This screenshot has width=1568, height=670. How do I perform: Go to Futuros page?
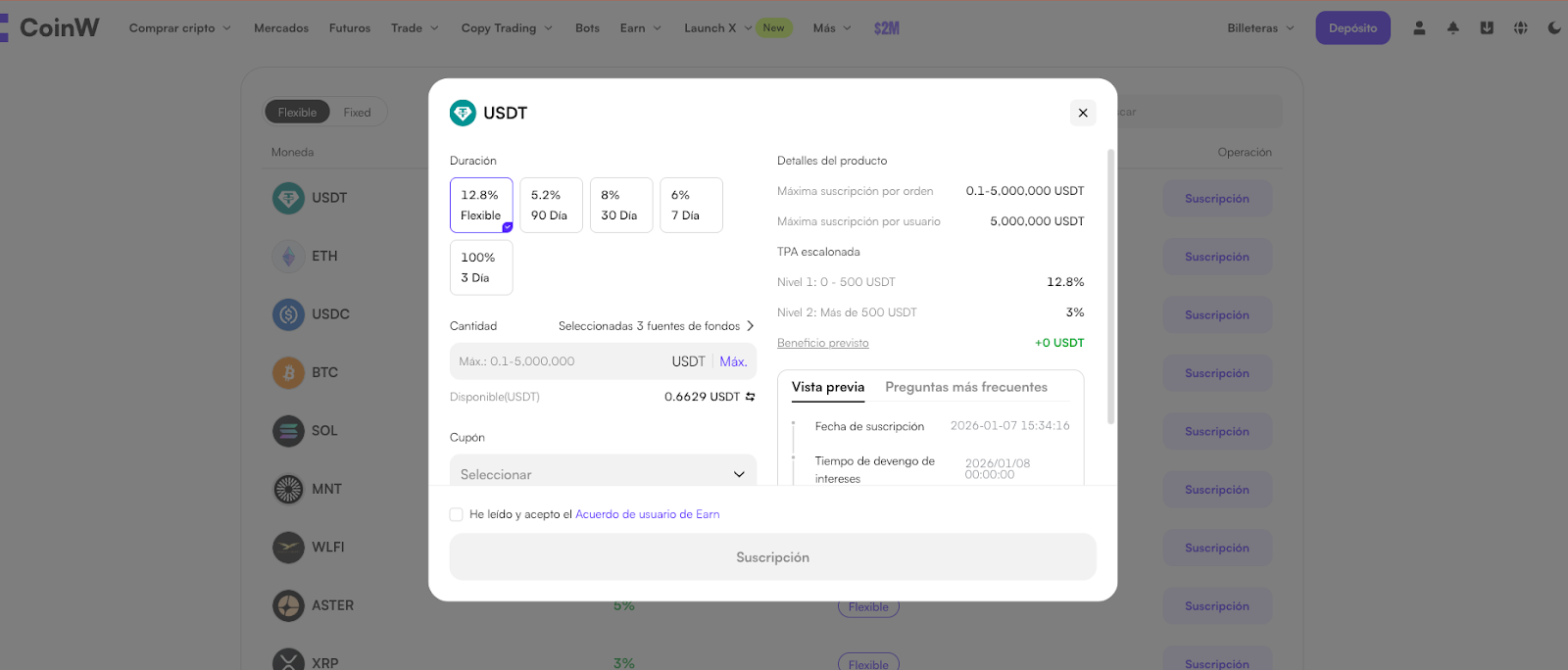[x=350, y=28]
